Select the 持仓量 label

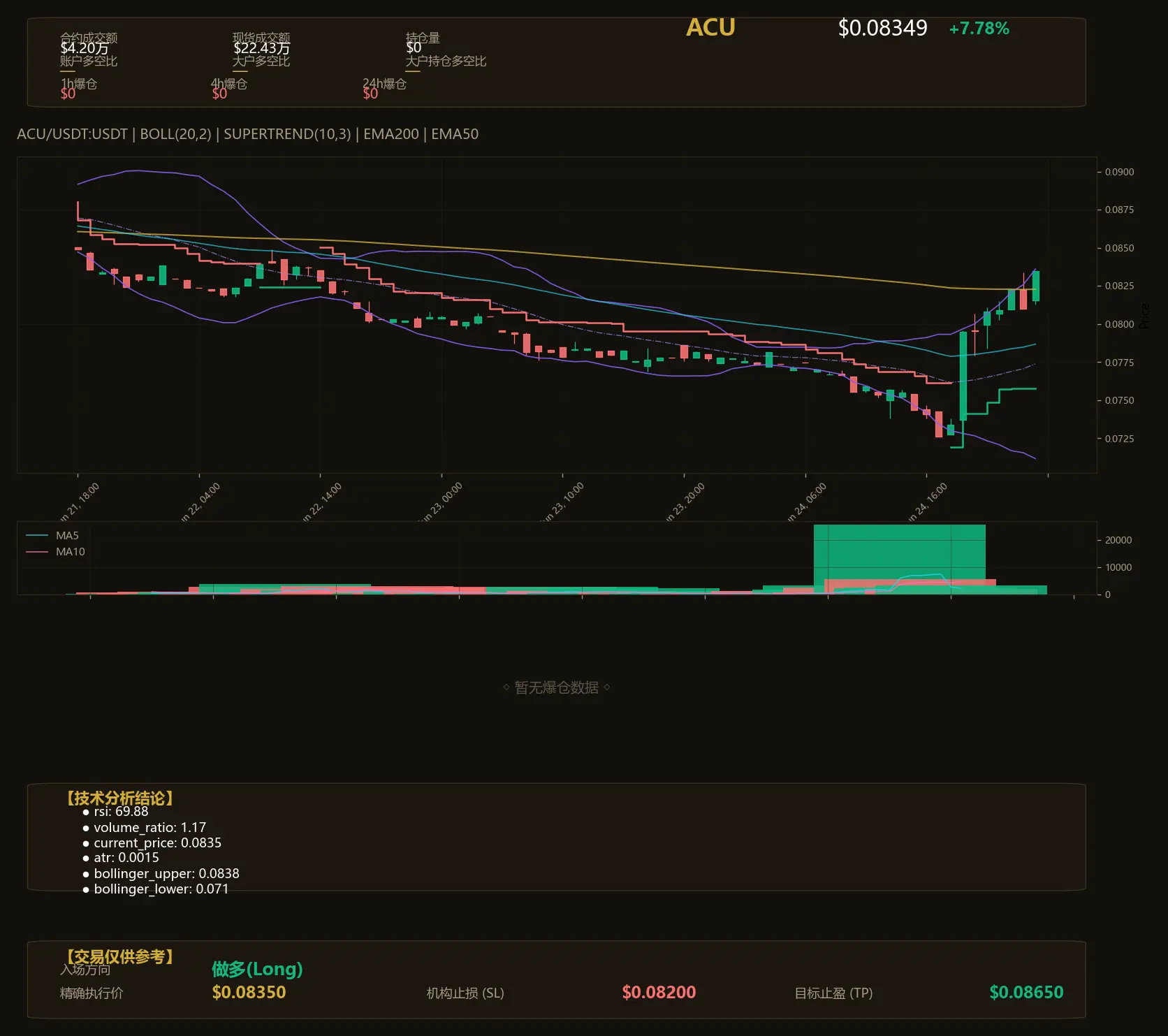tap(423, 38)
